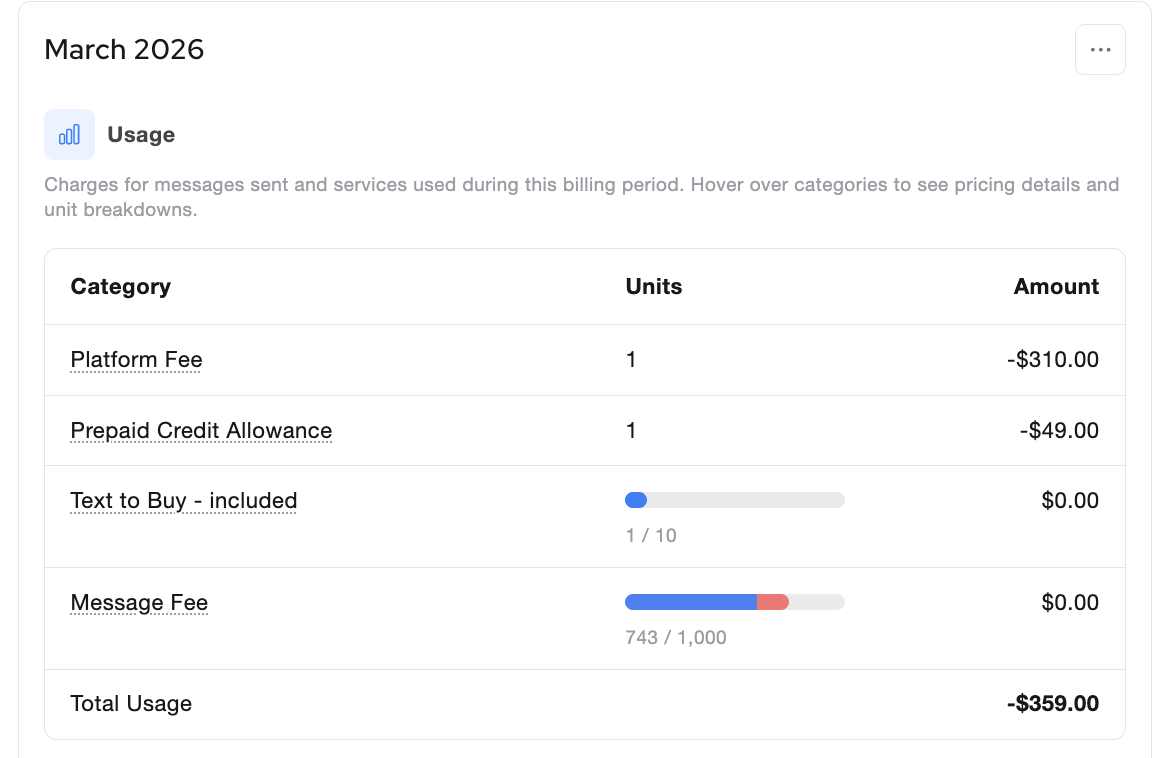1174x758 pixels.
Task: Click the 743 / 1,000 message count
Action: coord(676,638)
